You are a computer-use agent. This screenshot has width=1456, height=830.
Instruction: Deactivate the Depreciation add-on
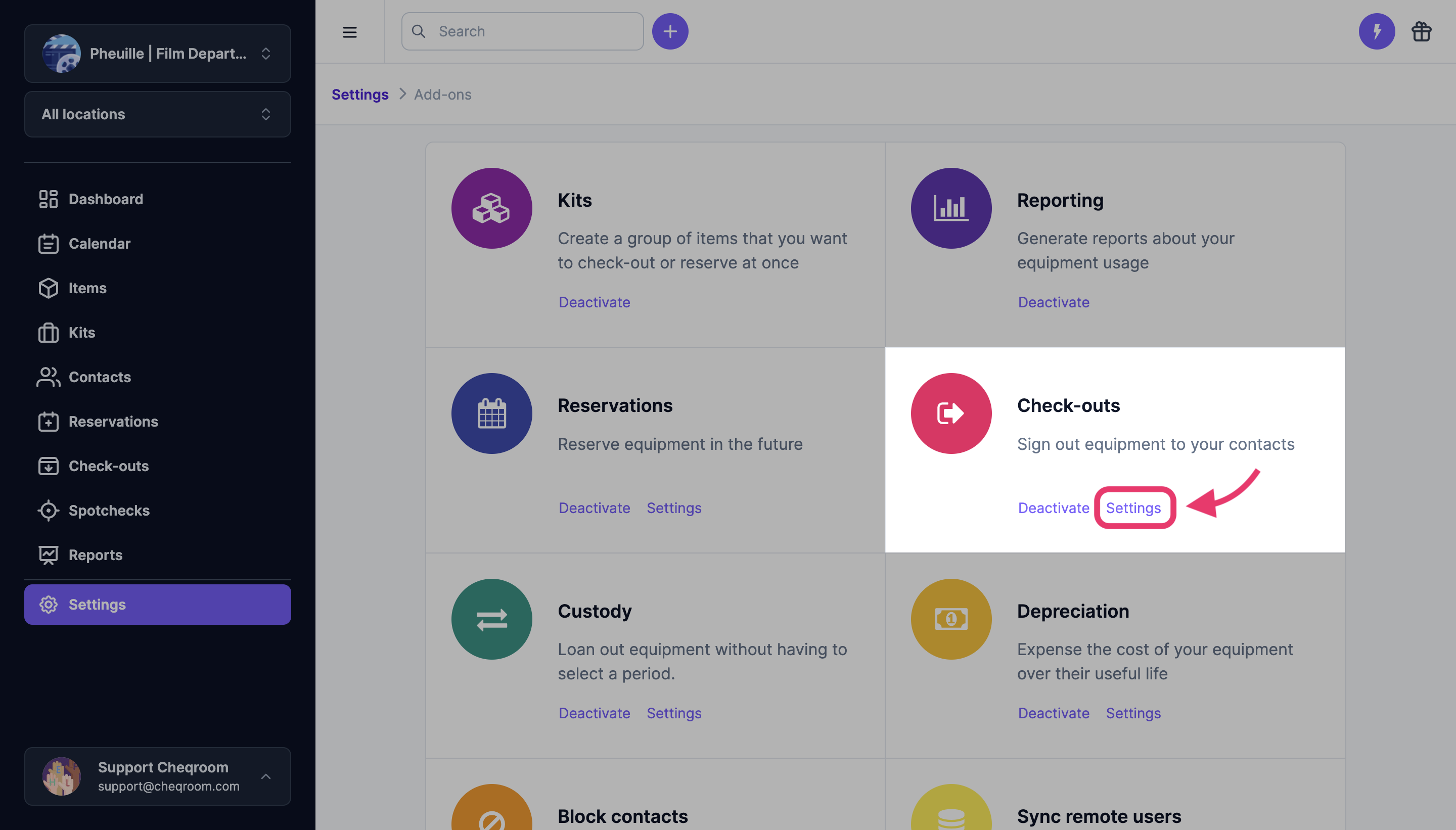1054,713
